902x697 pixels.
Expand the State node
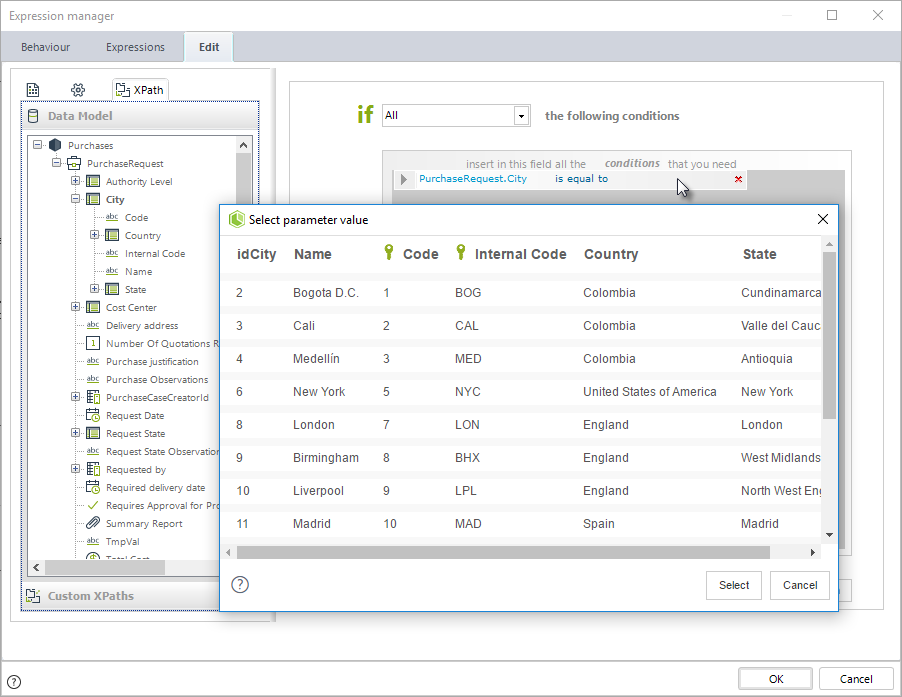tap(94, 289)
